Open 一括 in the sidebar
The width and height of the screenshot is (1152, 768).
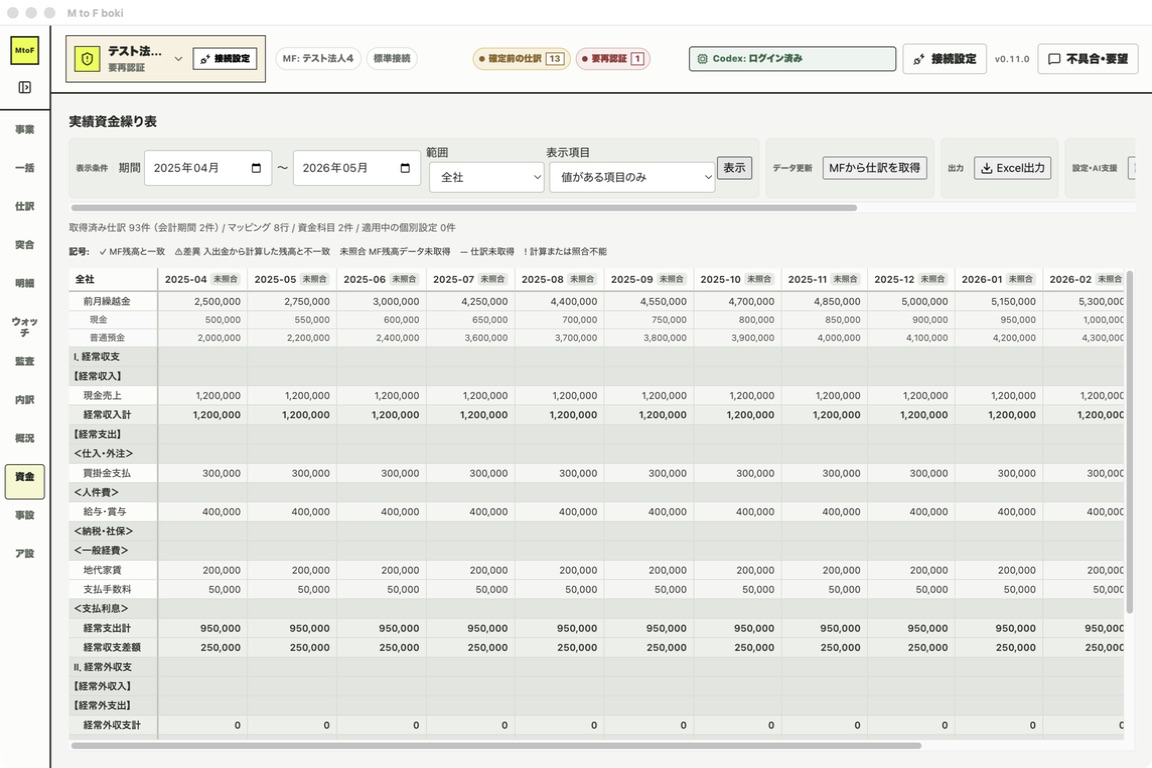24,168
